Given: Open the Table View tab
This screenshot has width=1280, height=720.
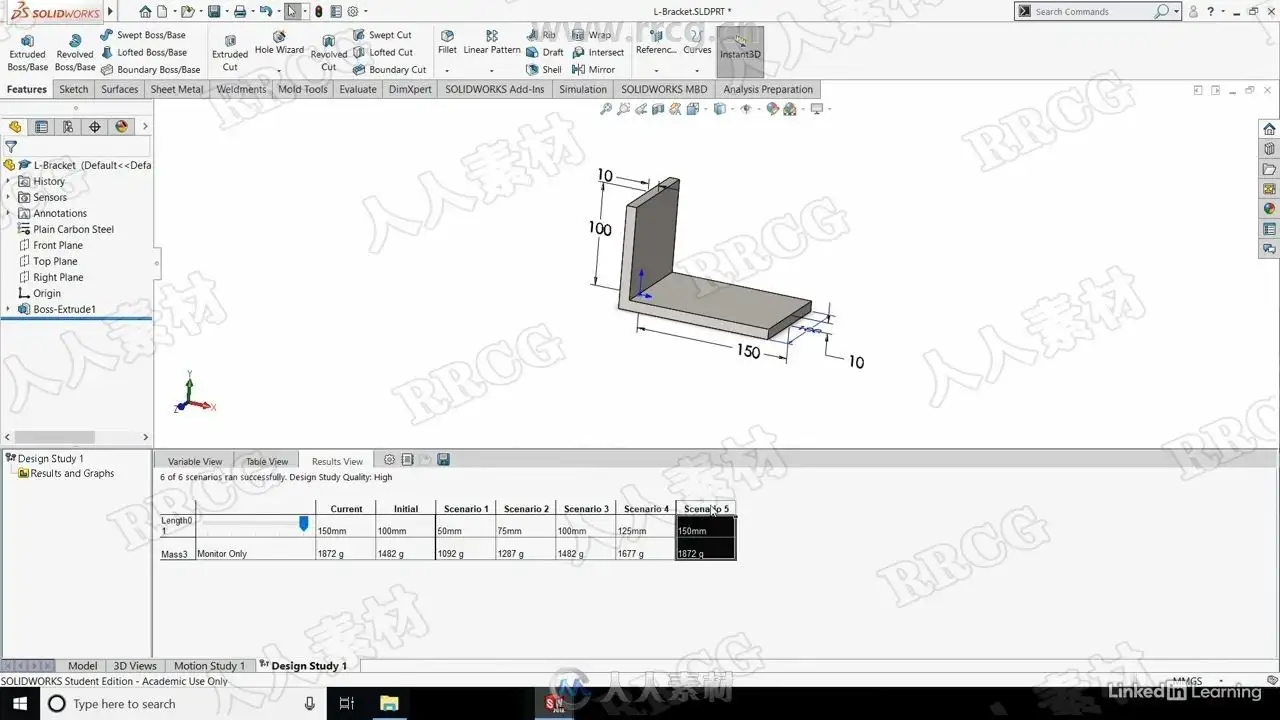Looking at the screenshot, I should pos(267,461).
